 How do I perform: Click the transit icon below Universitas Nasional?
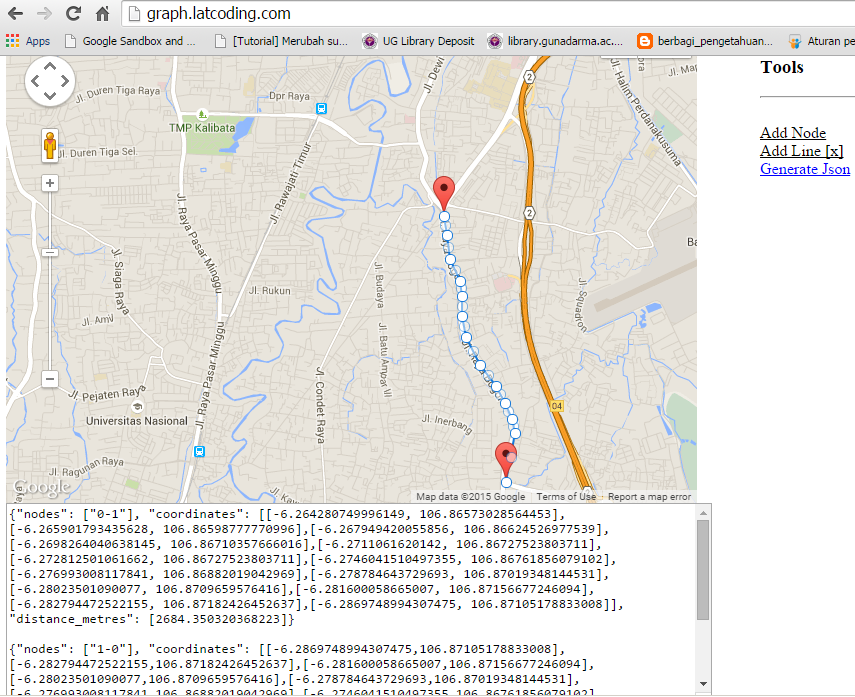pos(200,452)
